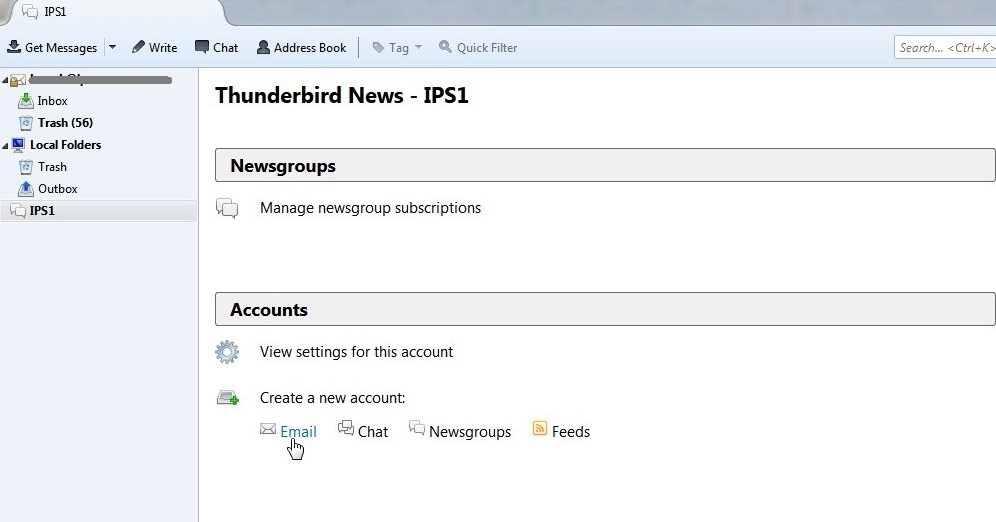
Task: Click the Local Folders computer icon
Action: (x=18, y=144)
